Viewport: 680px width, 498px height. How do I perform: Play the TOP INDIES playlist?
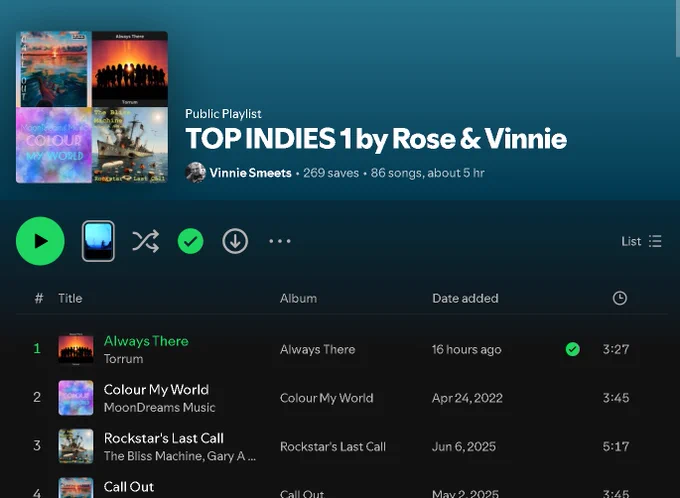(x=40, y=241)
